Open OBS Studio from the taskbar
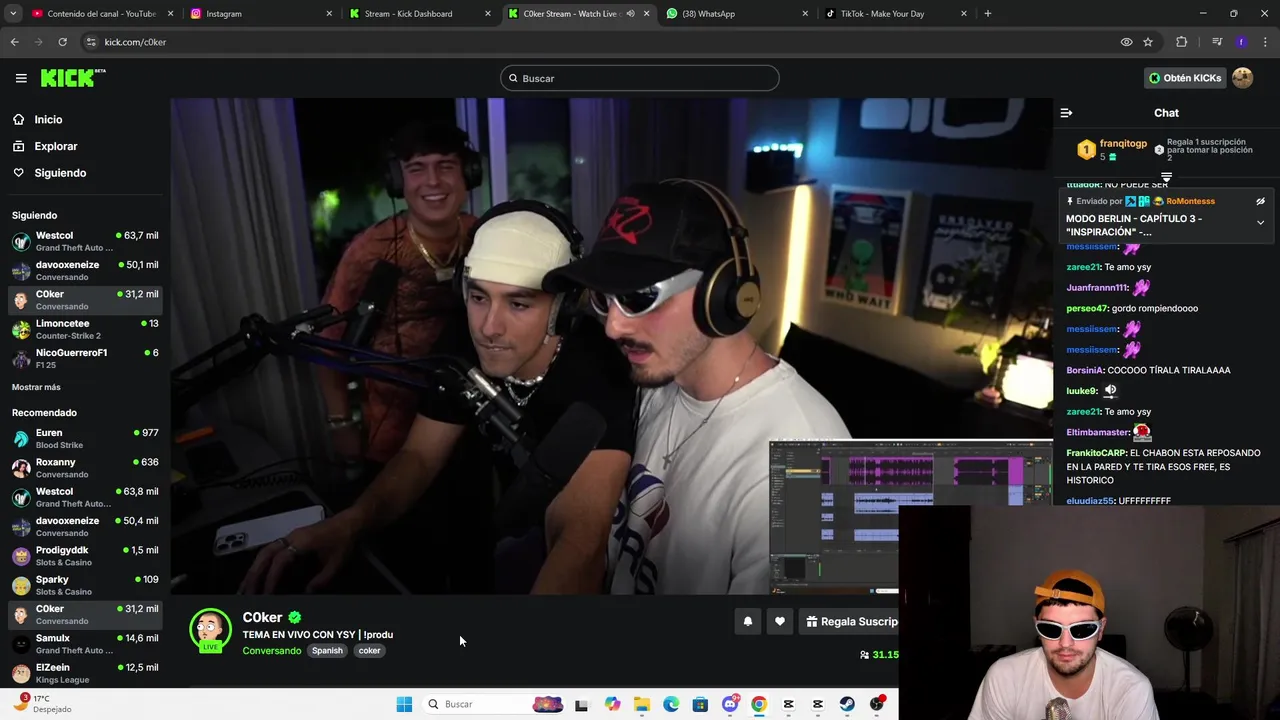The height and width of the screenshot is (720, 1280). pyautogui.click(x=877, y=704)
